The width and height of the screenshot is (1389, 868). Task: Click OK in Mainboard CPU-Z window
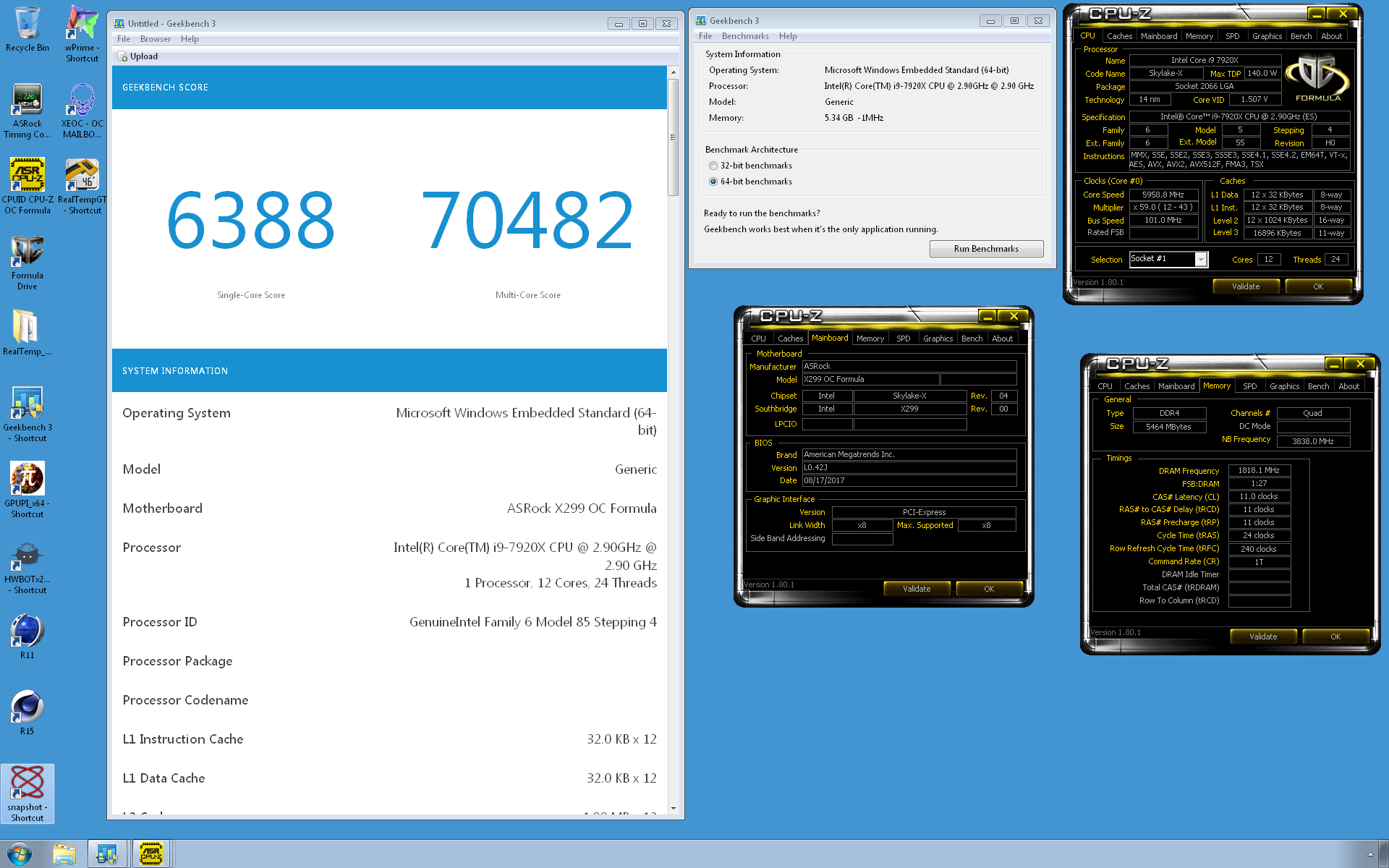989,589
